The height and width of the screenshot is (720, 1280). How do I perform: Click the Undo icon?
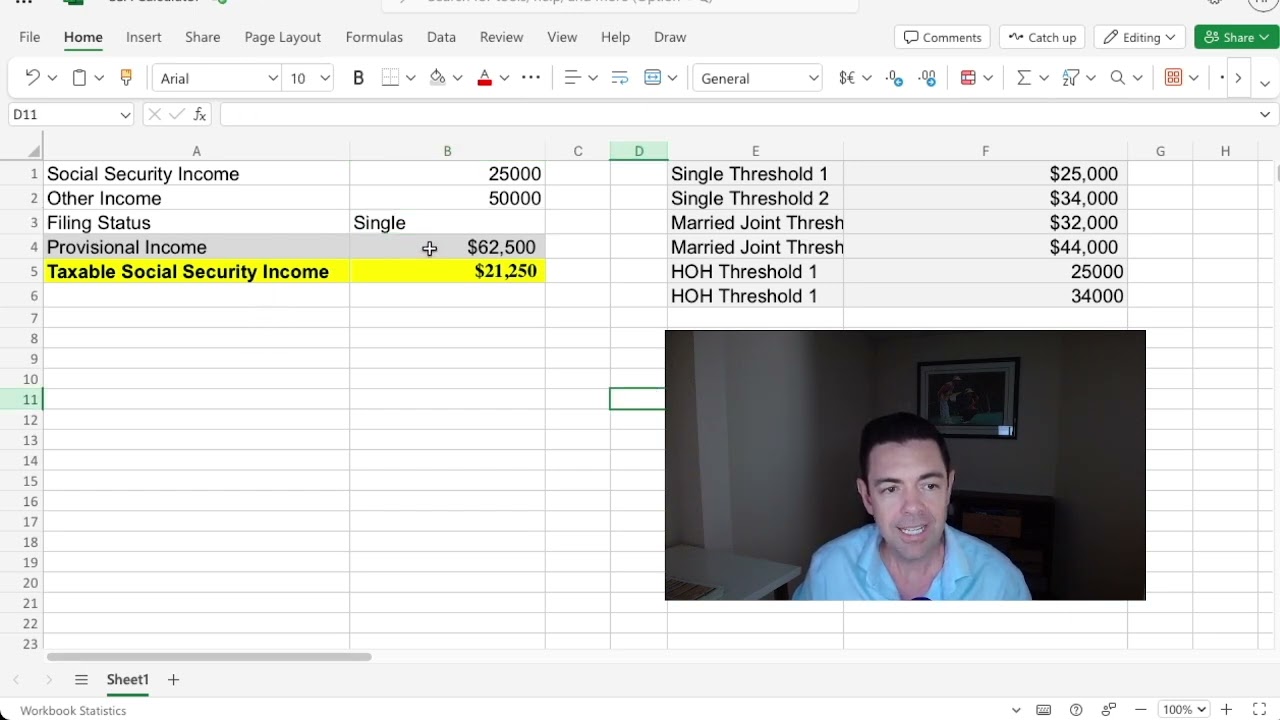point(32,78)
